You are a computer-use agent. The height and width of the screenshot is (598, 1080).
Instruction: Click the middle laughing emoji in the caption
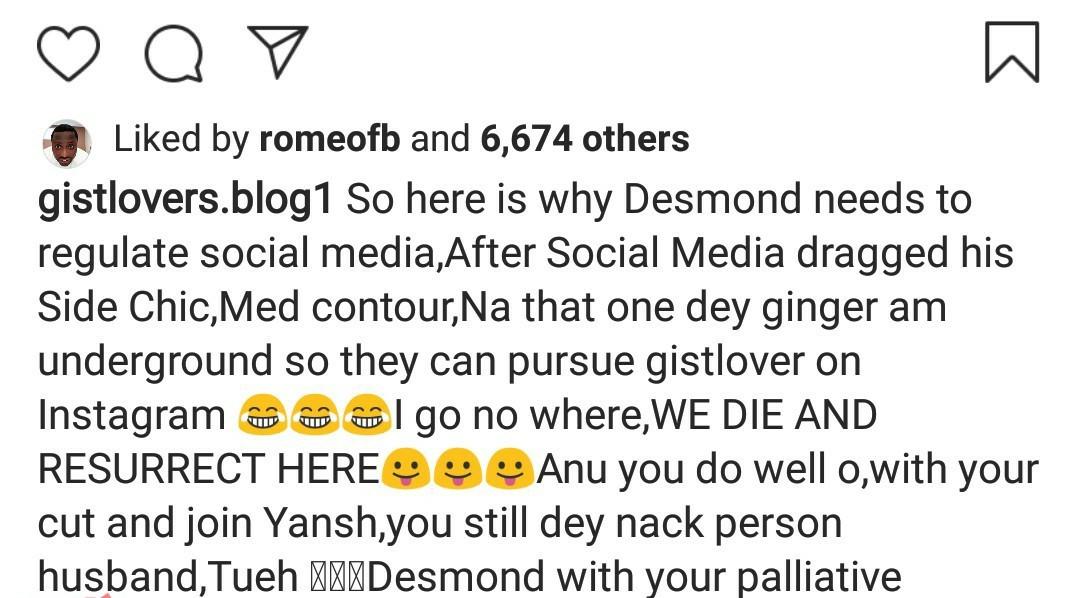tap(315, 415)
